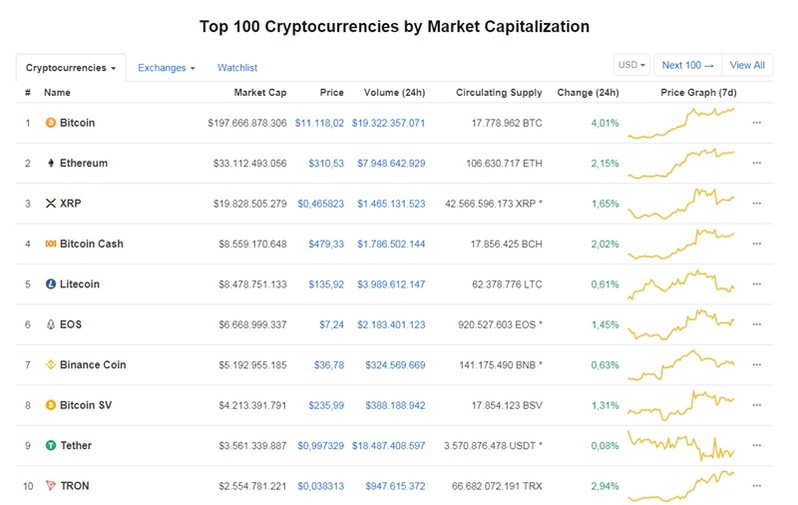Click Ethereum's 7d price graph

(x=681, y=163)
